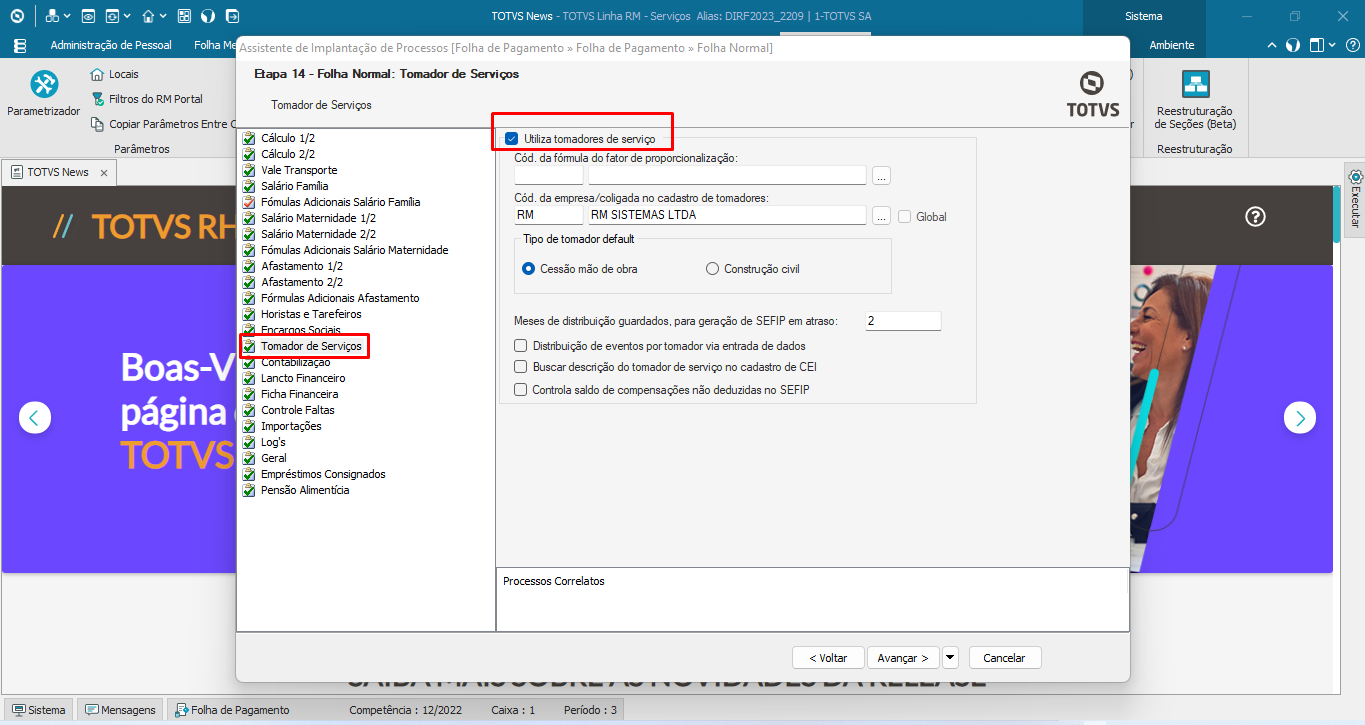The width and height of the screenshot is (1365, 725).
Task: Open the module selector network icon
Action: 51,16
